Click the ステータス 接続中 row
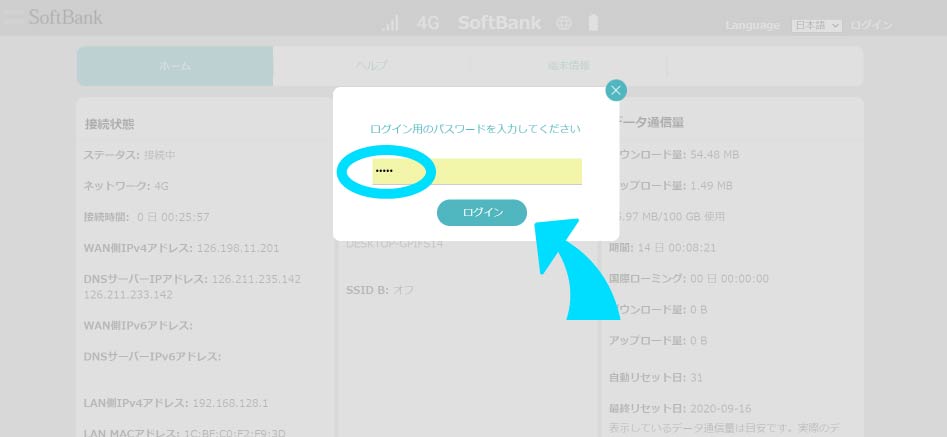The image size is (947, 437). [129, 155]
